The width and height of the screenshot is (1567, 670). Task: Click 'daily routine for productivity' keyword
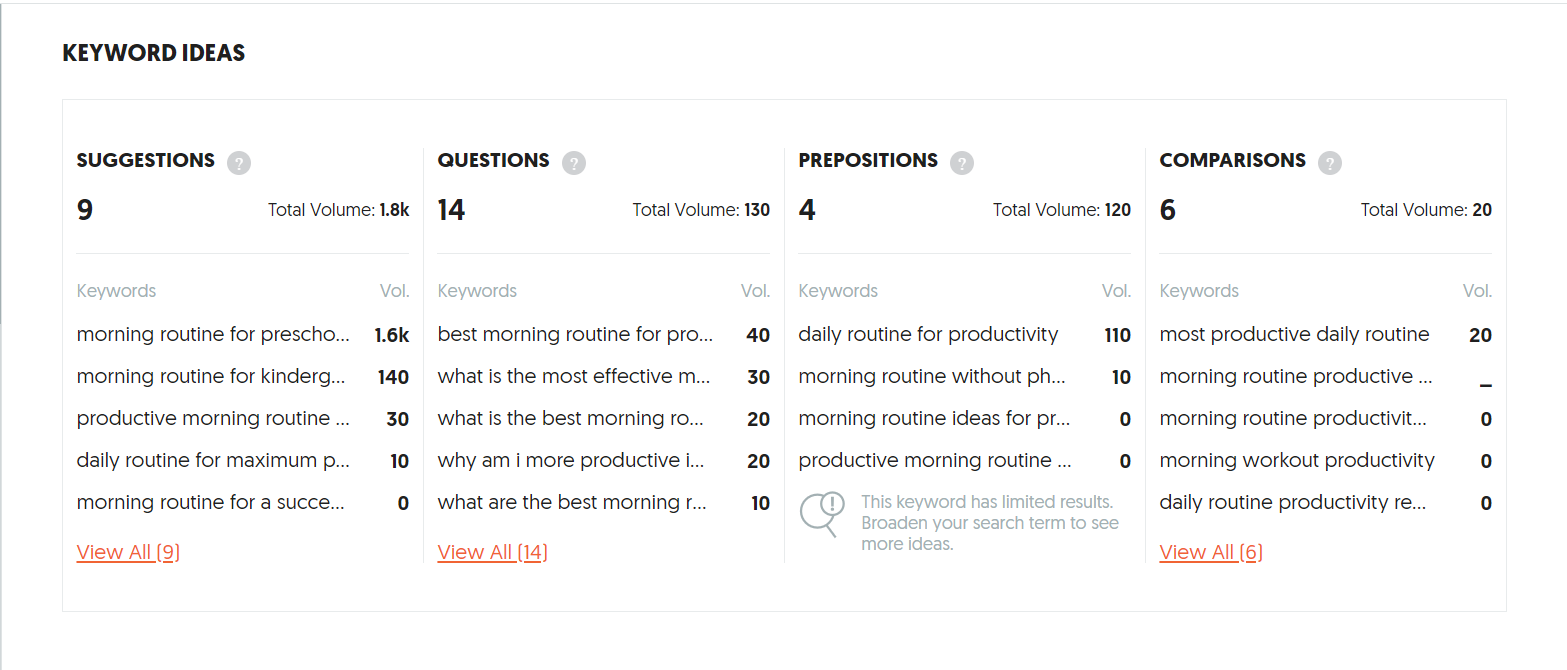[x=927, y=335]
